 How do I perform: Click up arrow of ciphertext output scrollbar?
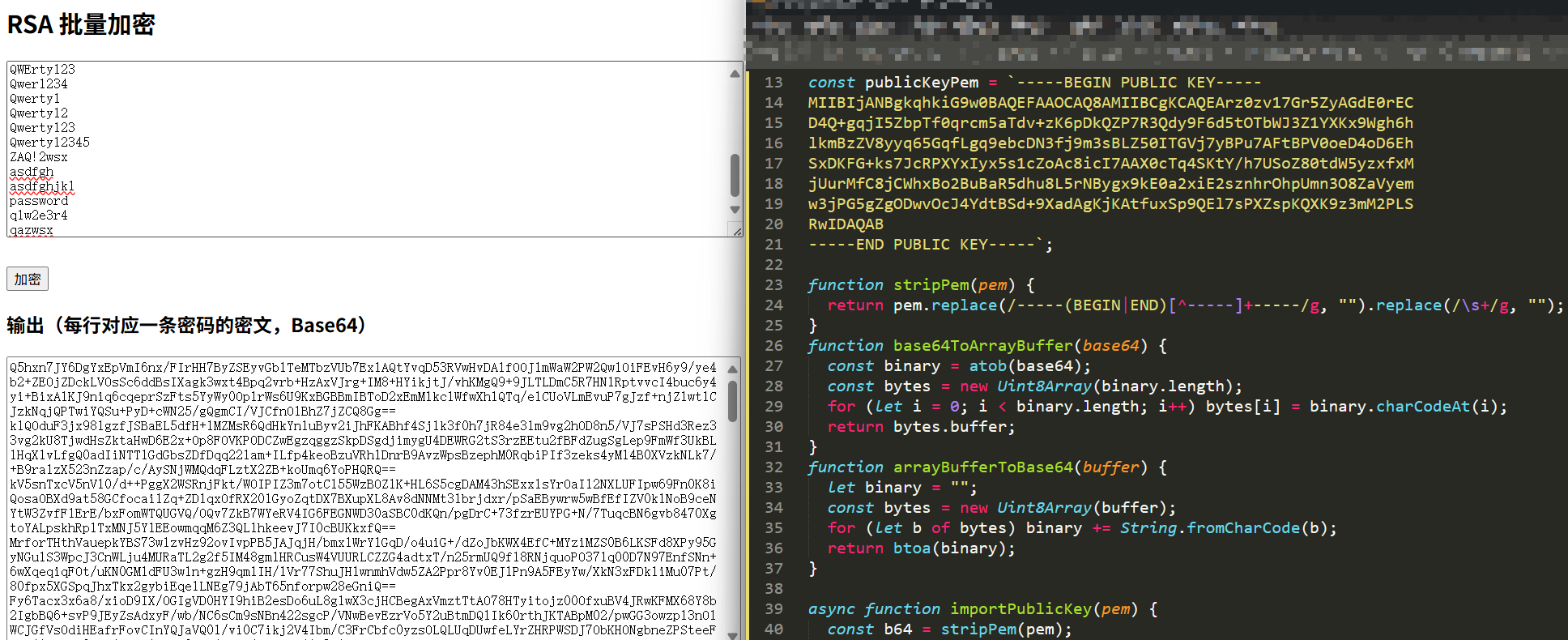[733, 369]
